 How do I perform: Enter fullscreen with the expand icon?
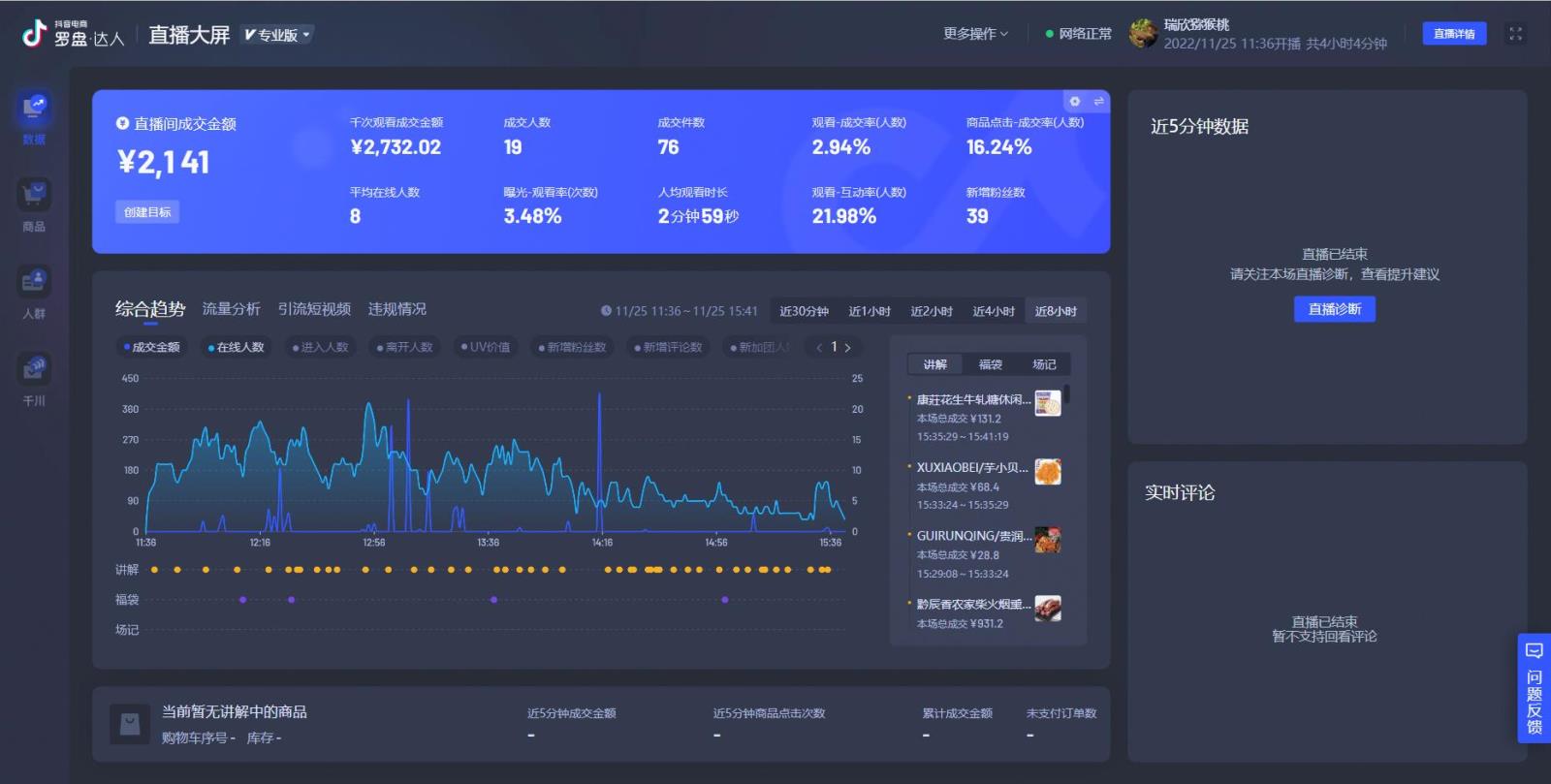coord(1515,34)
